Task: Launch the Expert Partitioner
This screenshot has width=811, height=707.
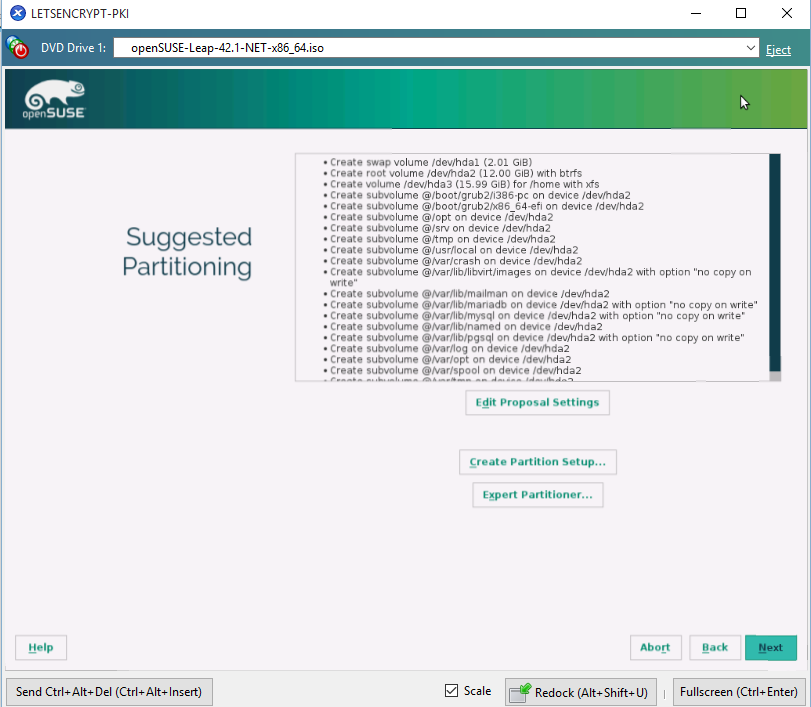Action: tap(537, 495)
